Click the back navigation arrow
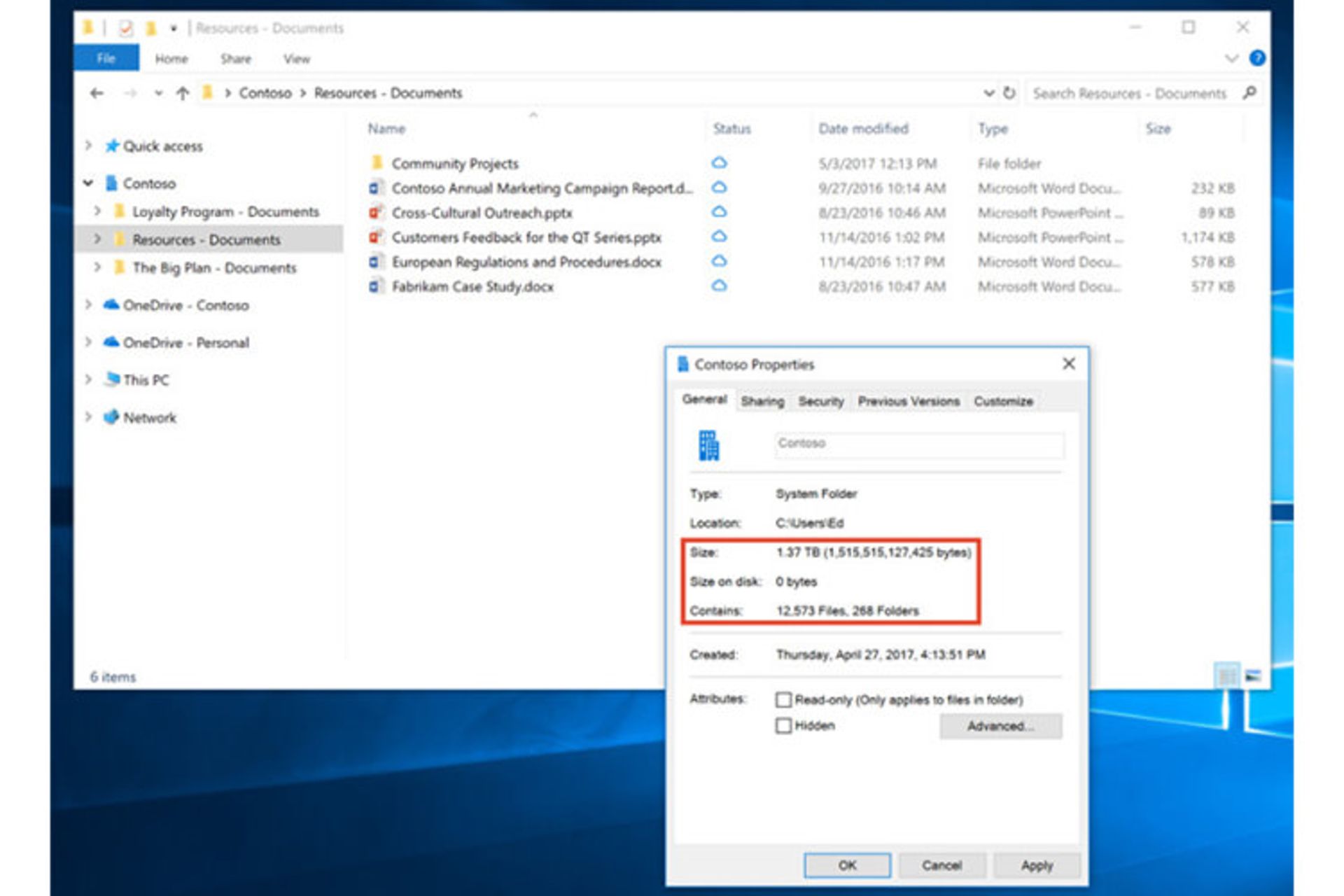The image size is (1344, 896). click(x=96, y=92)
